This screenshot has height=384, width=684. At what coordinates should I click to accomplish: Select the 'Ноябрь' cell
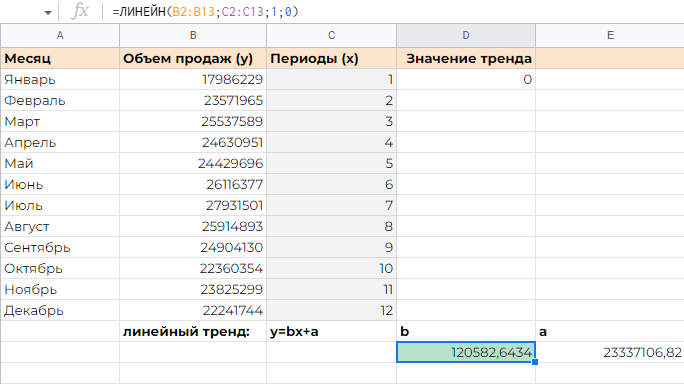point(60,289)
